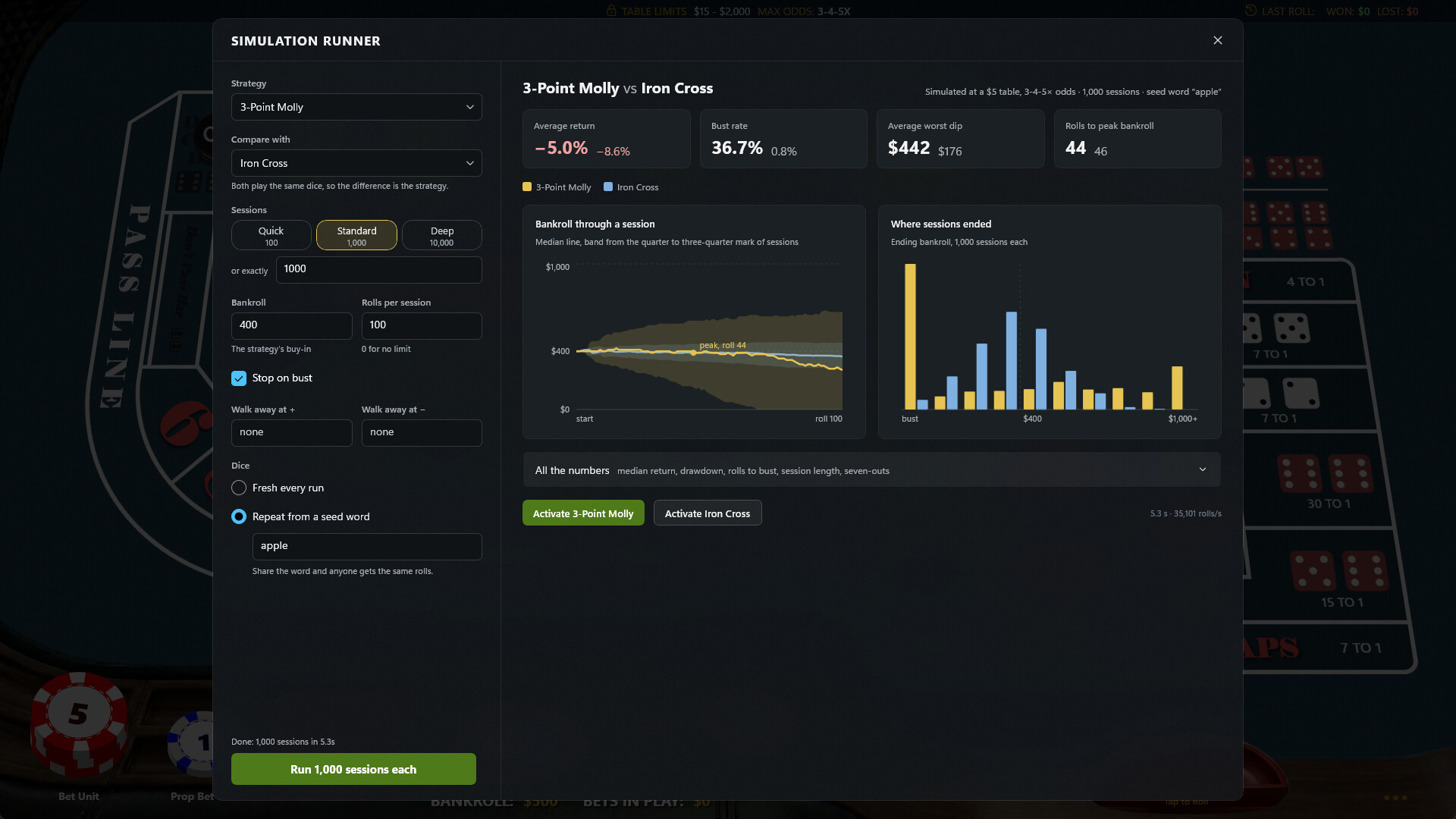Screen dimensions: 1456x819
Task: Activate the Iron Cross strategy
Action: 708,513
